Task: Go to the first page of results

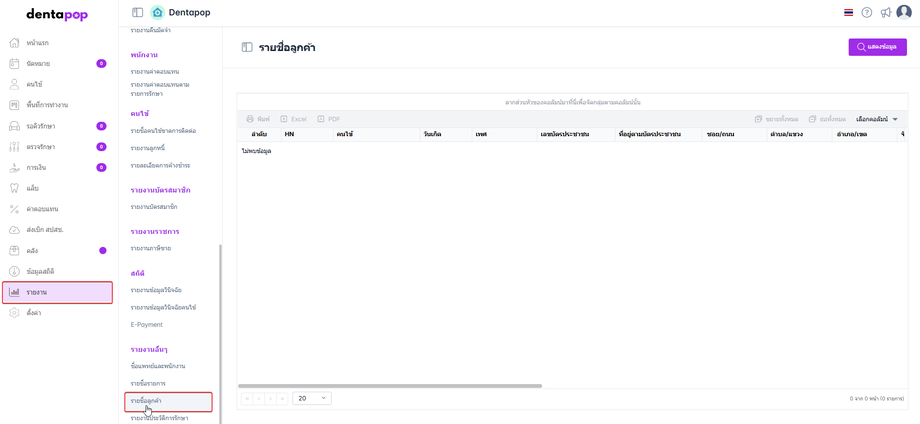Action: pyautogui.click(x=247, y=398)
